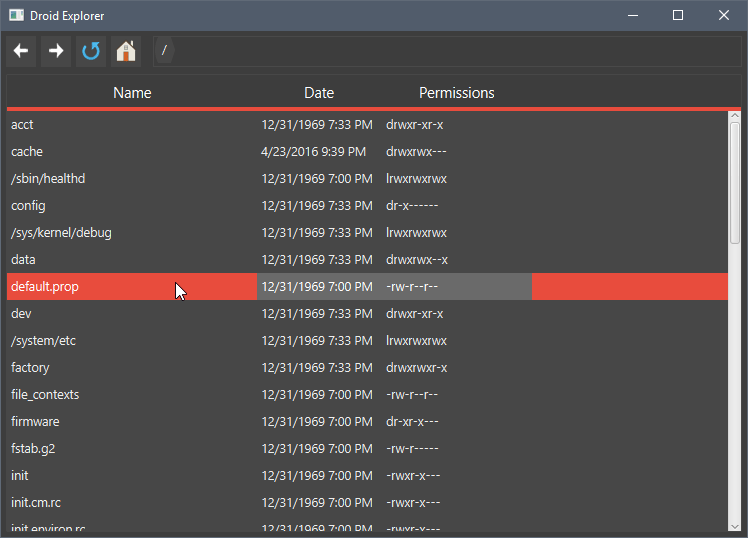Select the factory folder
748x538 pixels.
pos(367,368)
